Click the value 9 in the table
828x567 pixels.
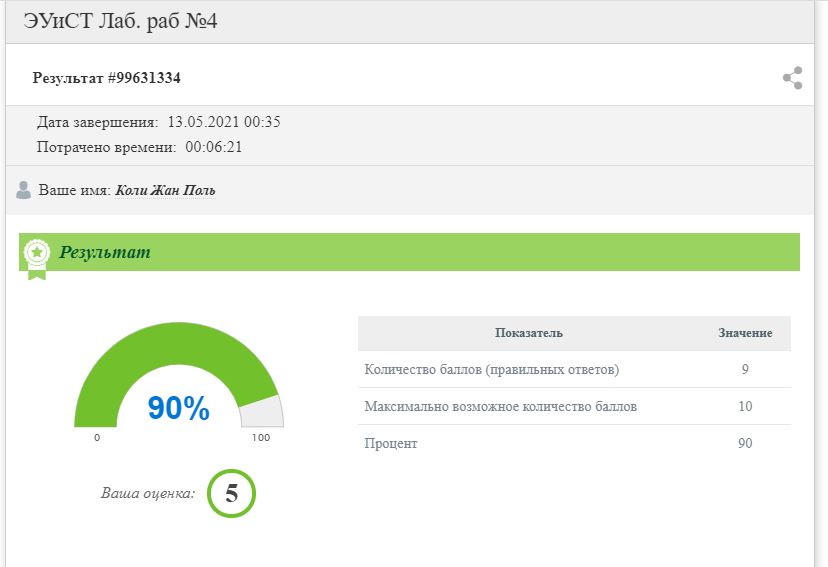tap(745, 369)
